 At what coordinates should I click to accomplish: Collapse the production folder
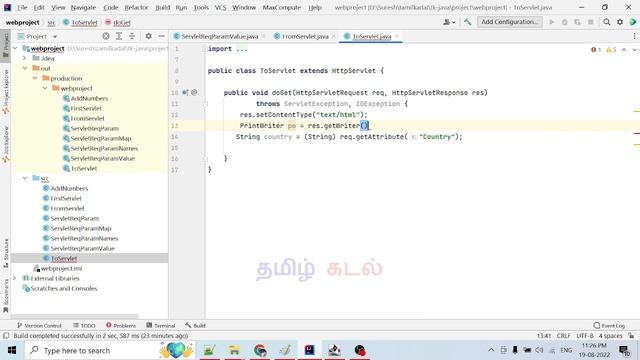[35, 78]
